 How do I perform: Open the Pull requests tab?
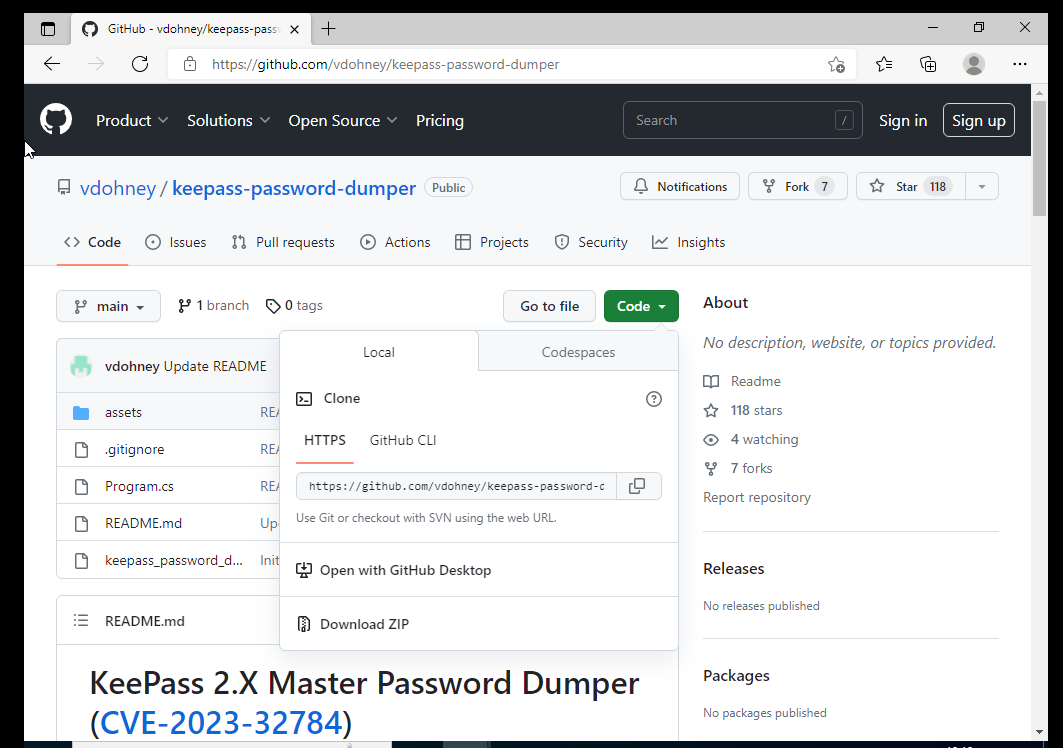point(283,242)
